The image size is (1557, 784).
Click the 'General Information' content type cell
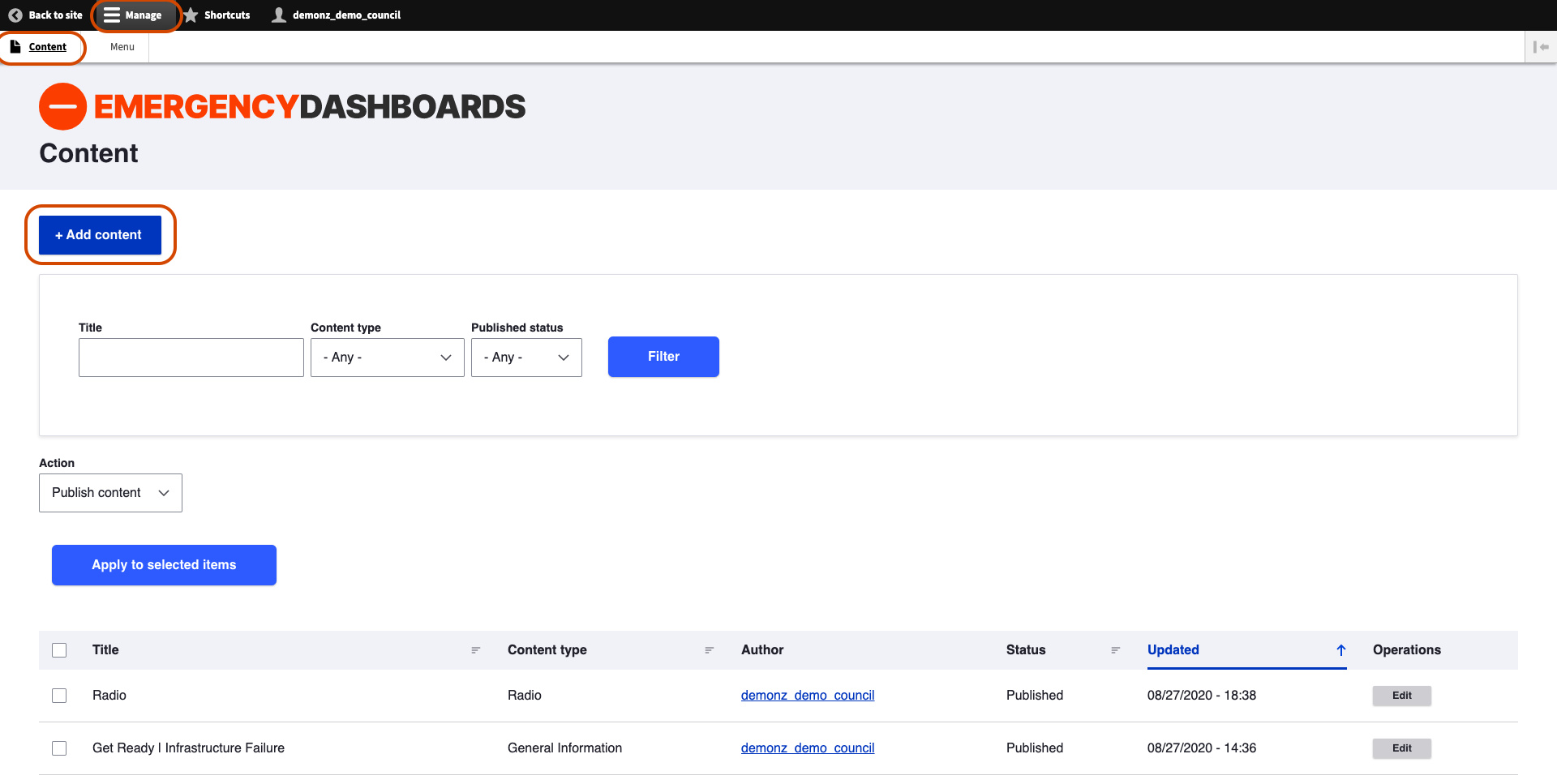[x=565, y=748]
